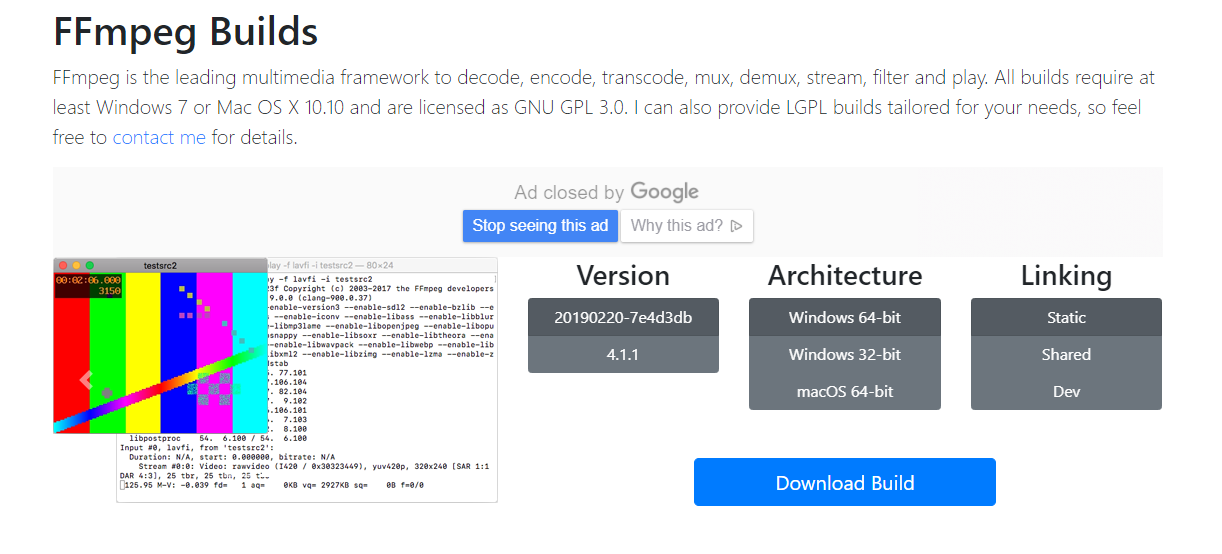
Task: Click the FFmpeg Builds heading
Action: [185, 32]
